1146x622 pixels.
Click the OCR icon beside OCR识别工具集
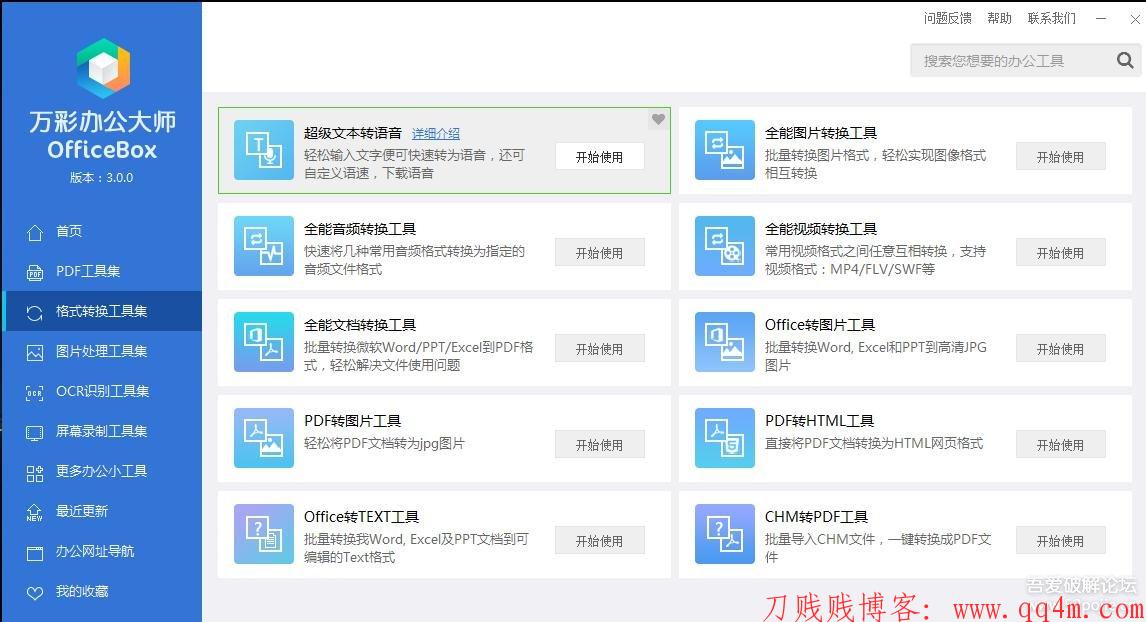click(34, 392)
